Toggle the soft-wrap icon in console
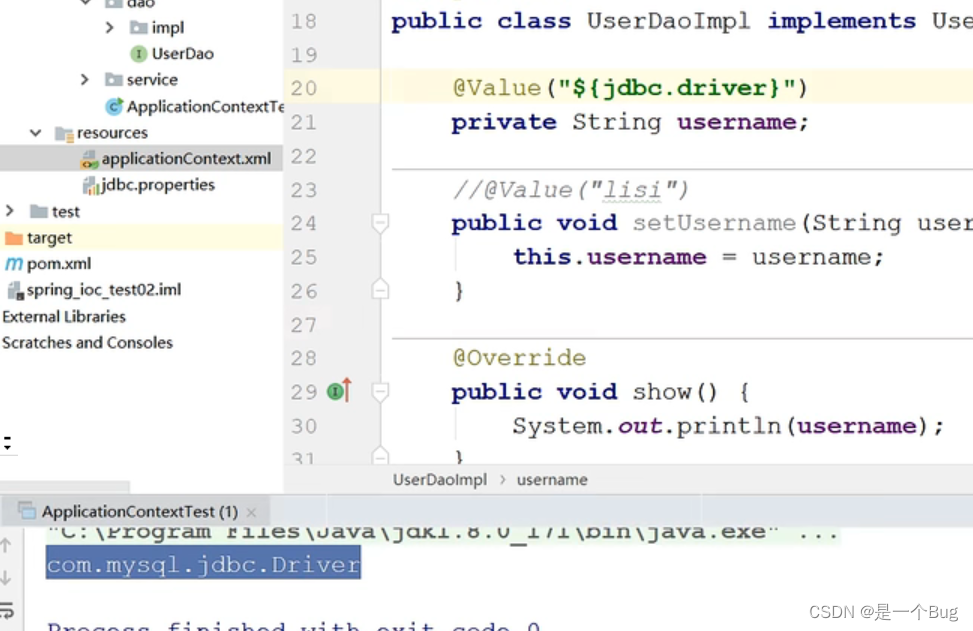The height and width of the screenshot is (631, 973). 7,611
